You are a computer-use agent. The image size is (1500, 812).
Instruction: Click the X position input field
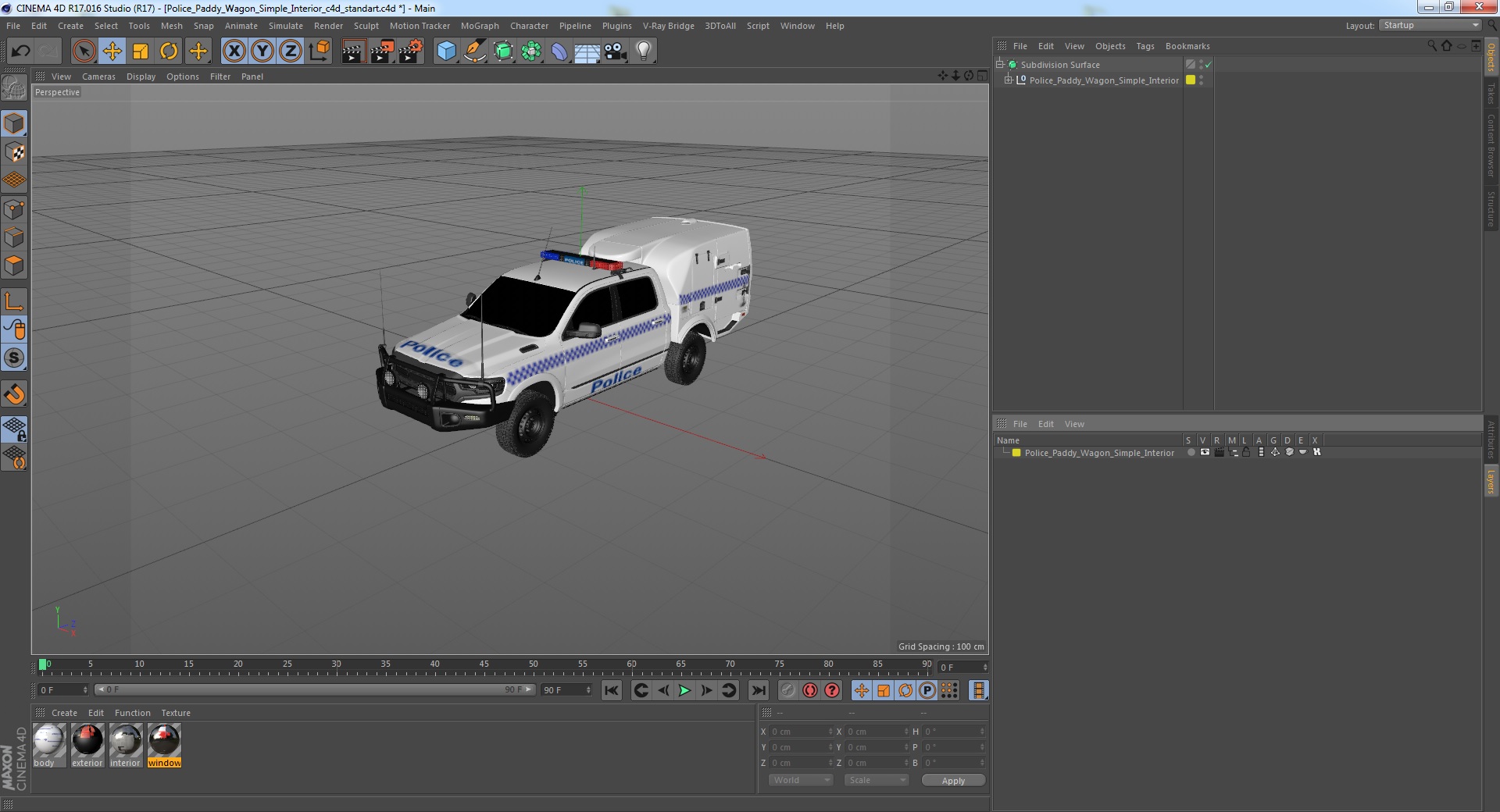click(802, 732)
